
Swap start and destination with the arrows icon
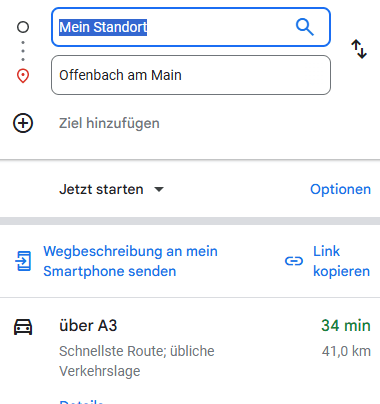point(359,49)
